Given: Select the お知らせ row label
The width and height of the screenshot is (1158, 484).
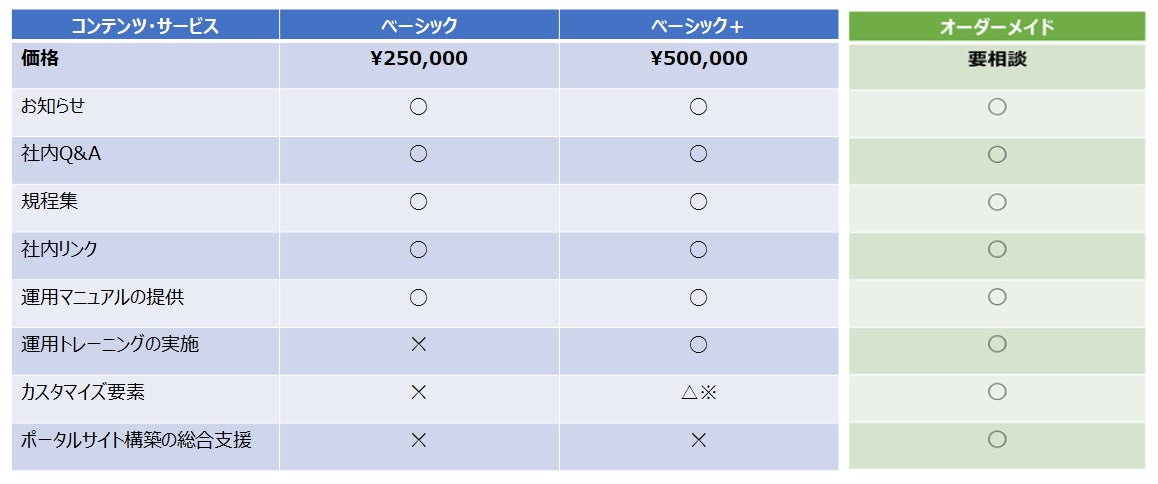Looking at the screenshot, I should coord(53,106).
